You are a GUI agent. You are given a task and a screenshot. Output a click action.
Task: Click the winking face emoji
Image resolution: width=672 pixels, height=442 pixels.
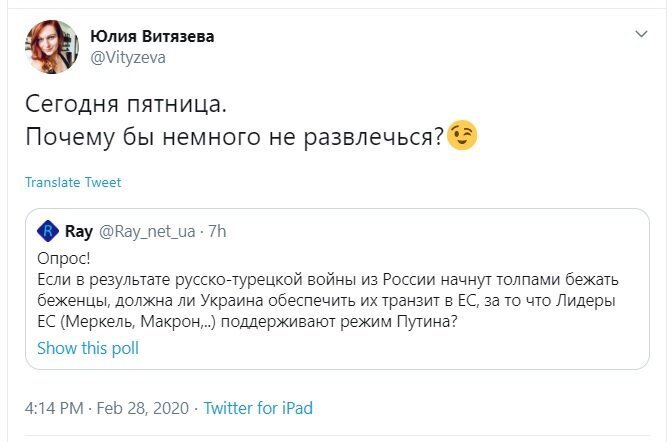[462, 135]
